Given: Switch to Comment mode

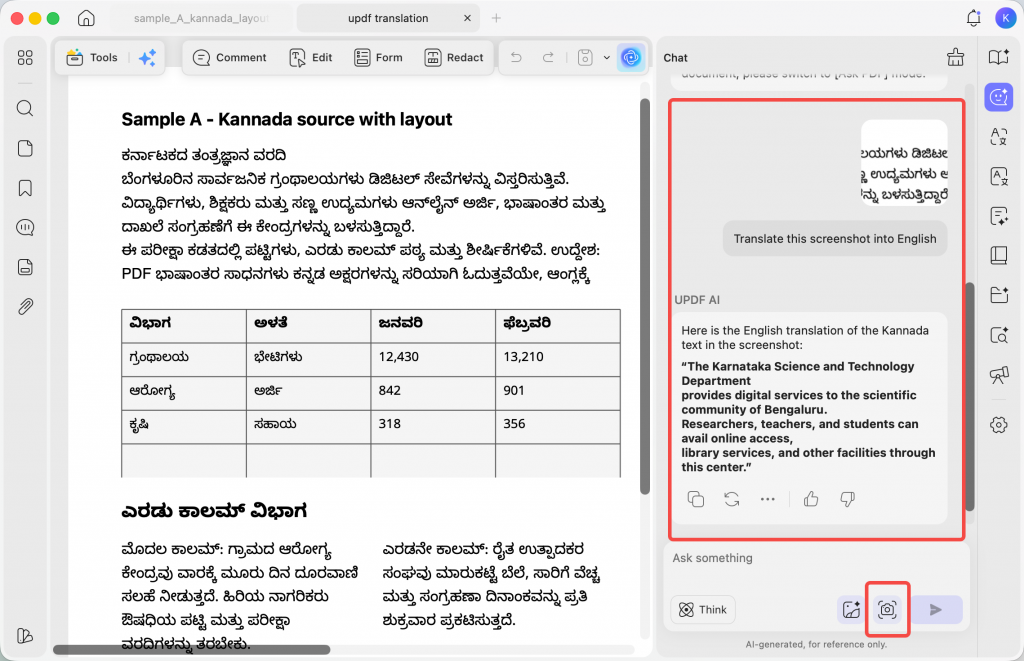Looking at the screenshot, I should pyautogui.click(x=229, y=57).
